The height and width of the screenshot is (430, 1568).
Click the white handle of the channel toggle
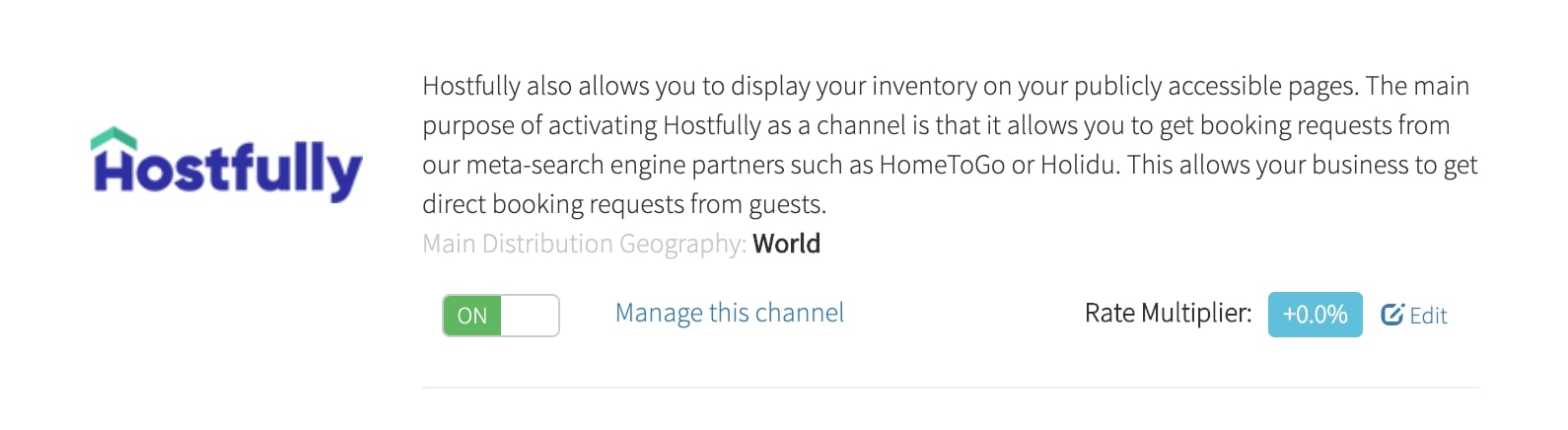pos(530,316)
